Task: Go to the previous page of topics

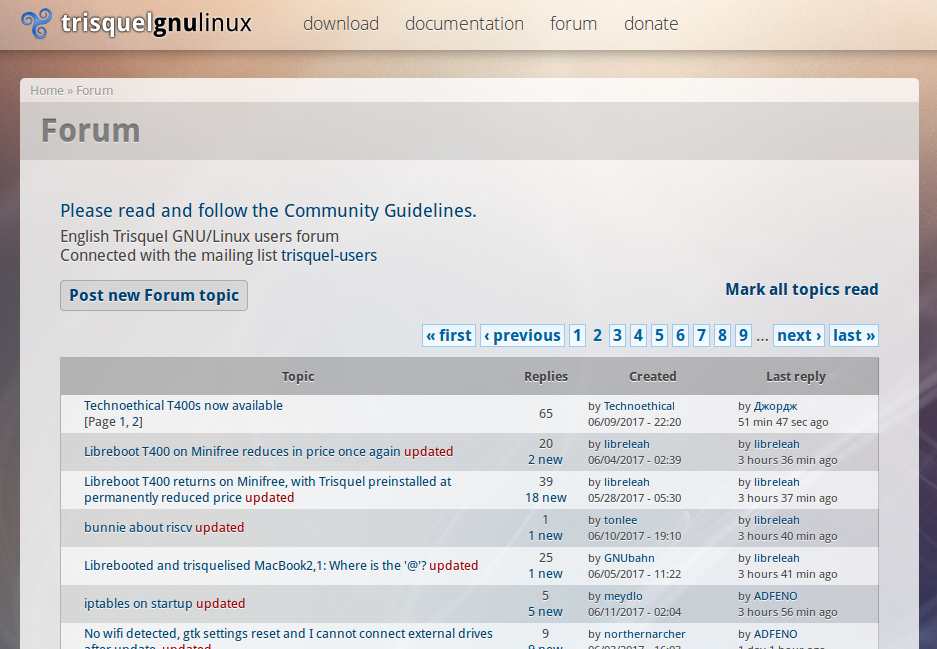Action: pyautogui.click(x=522, y=335)
